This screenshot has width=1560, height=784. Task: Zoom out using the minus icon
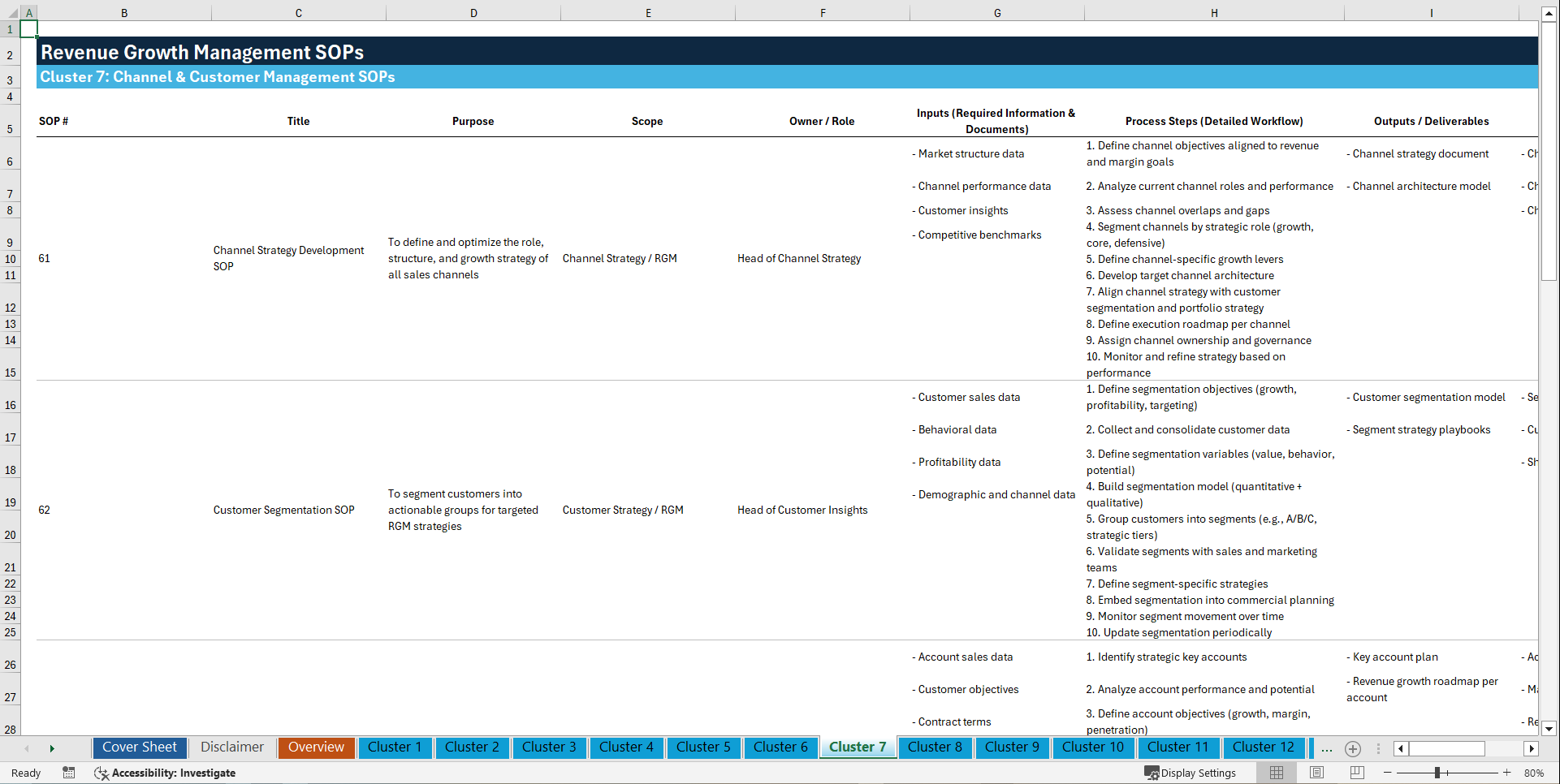[x=1388, y=773]
